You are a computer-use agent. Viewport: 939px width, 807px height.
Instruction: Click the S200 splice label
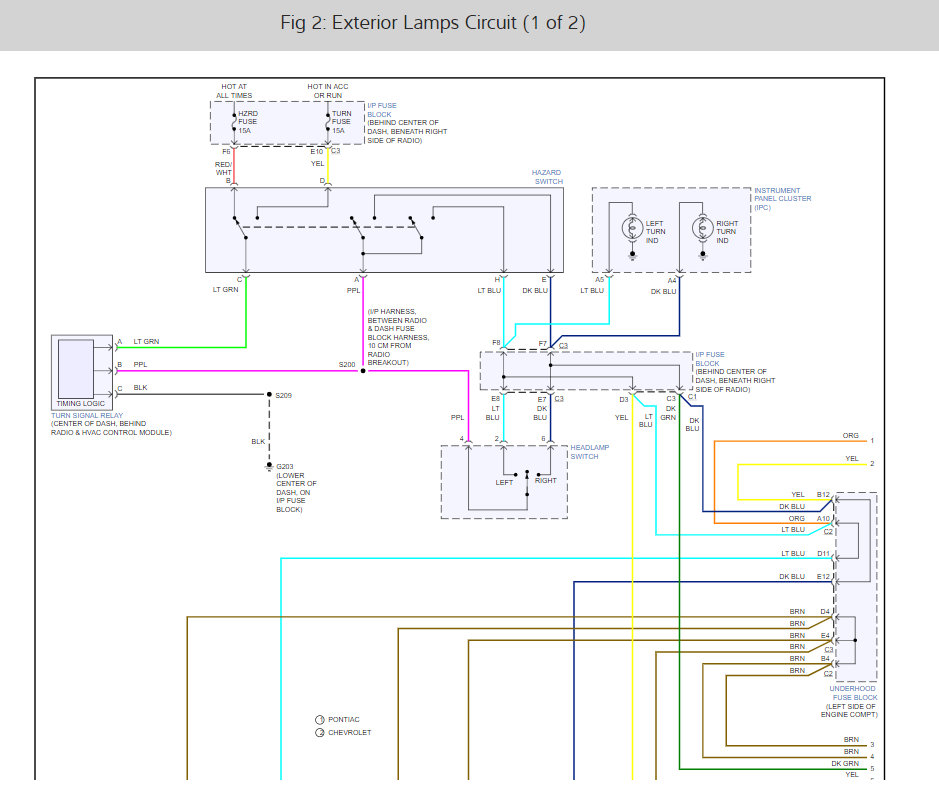pos(347,364)
